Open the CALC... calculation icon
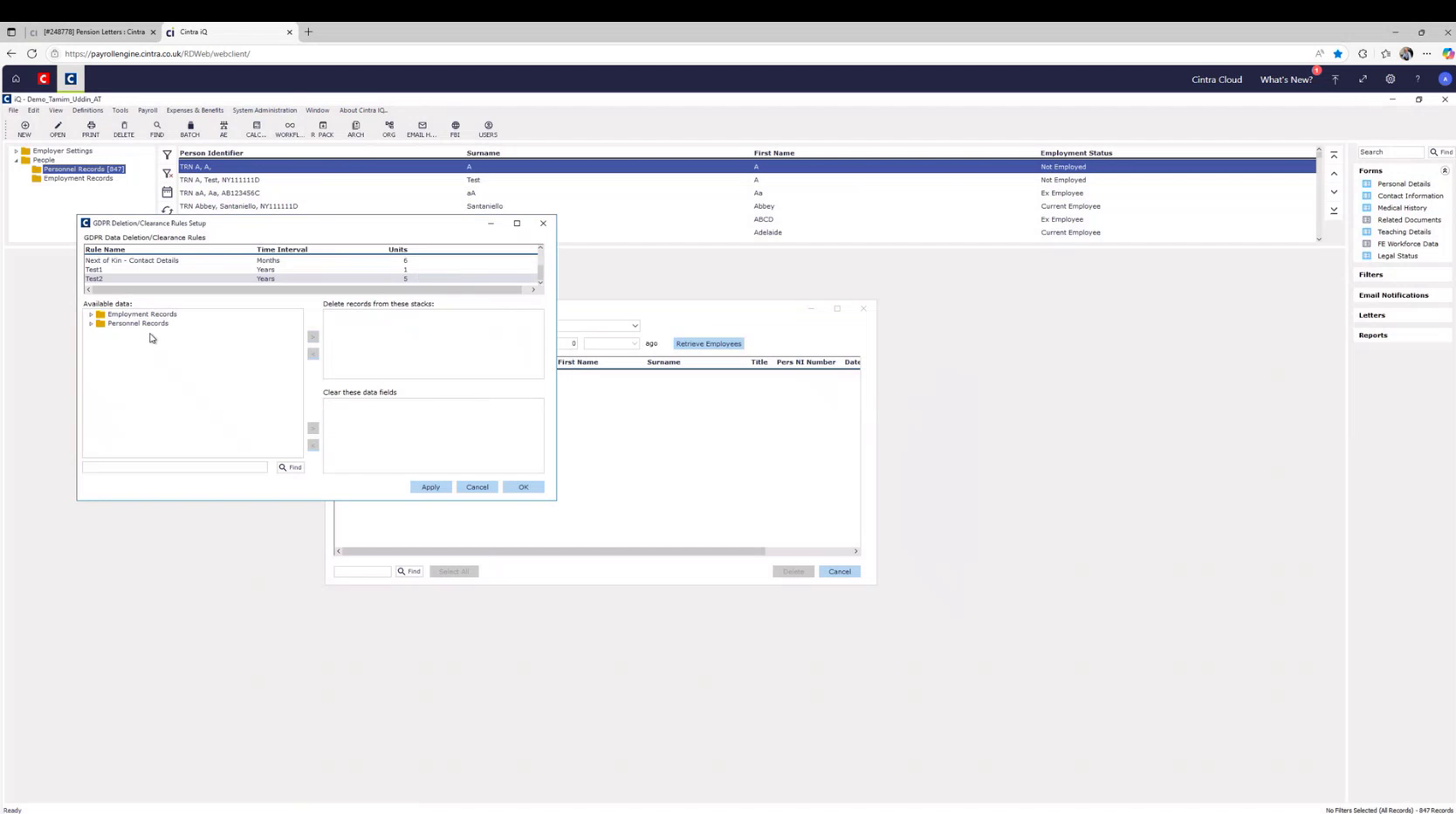1456x814 pixels. coord(256,129)
